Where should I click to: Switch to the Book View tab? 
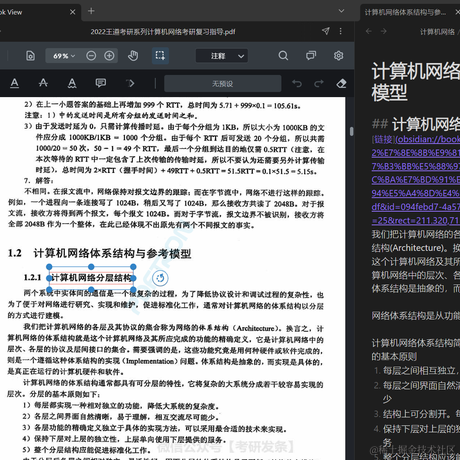33,12
